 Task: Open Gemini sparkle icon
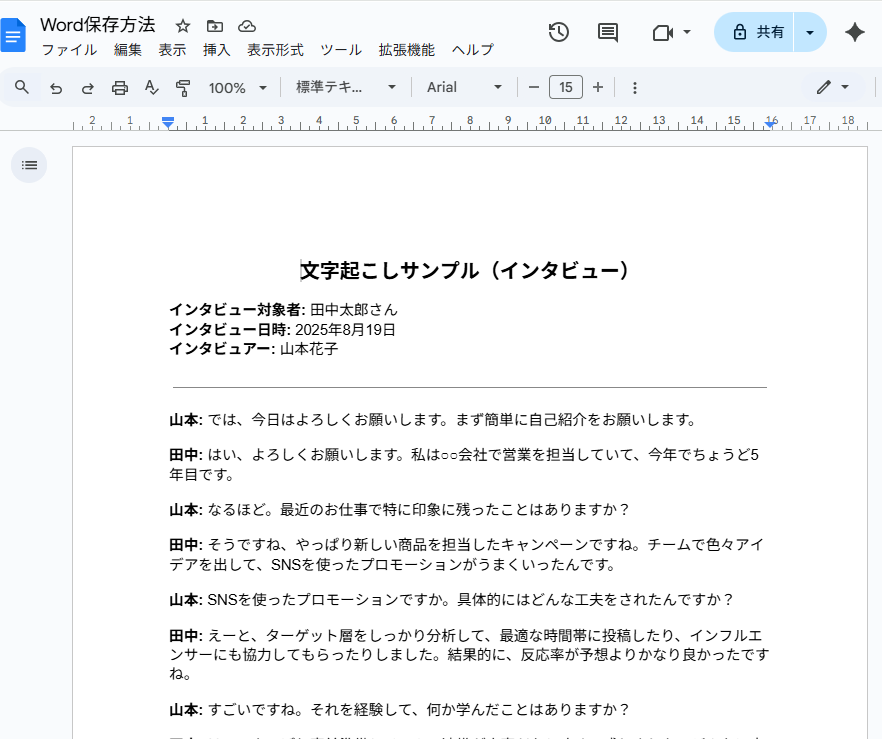click(x=854, y=32)
